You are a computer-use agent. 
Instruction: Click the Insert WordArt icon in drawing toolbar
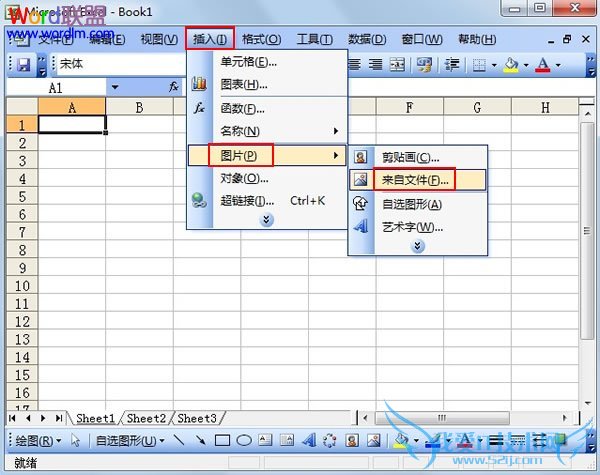(308, 440)
